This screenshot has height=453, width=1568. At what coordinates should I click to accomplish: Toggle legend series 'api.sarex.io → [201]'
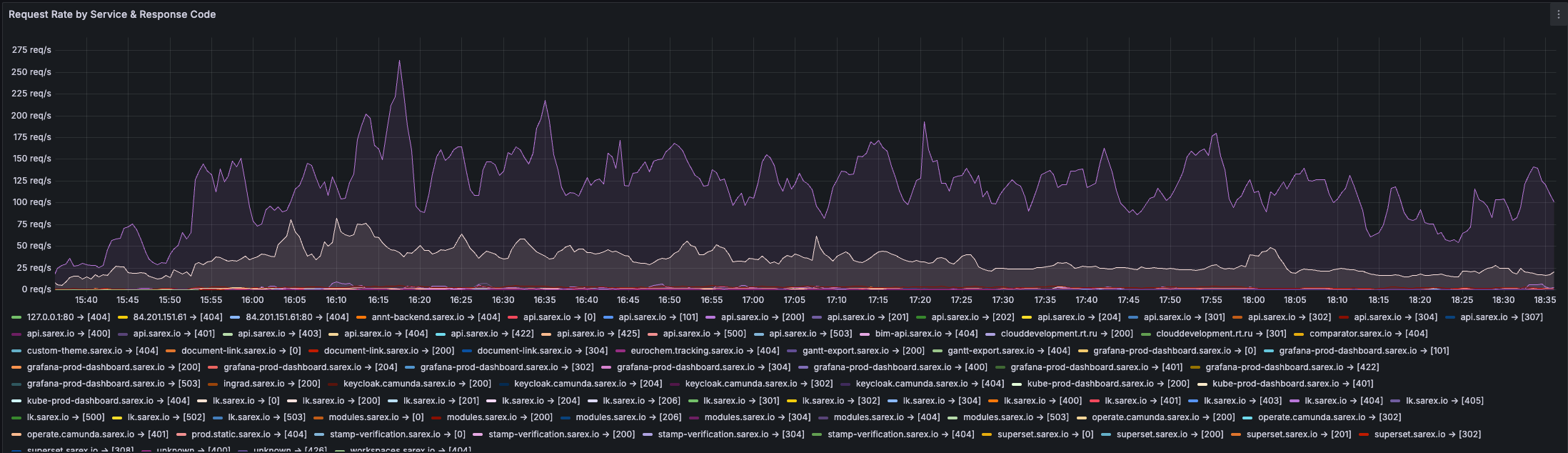click(868, 317)
